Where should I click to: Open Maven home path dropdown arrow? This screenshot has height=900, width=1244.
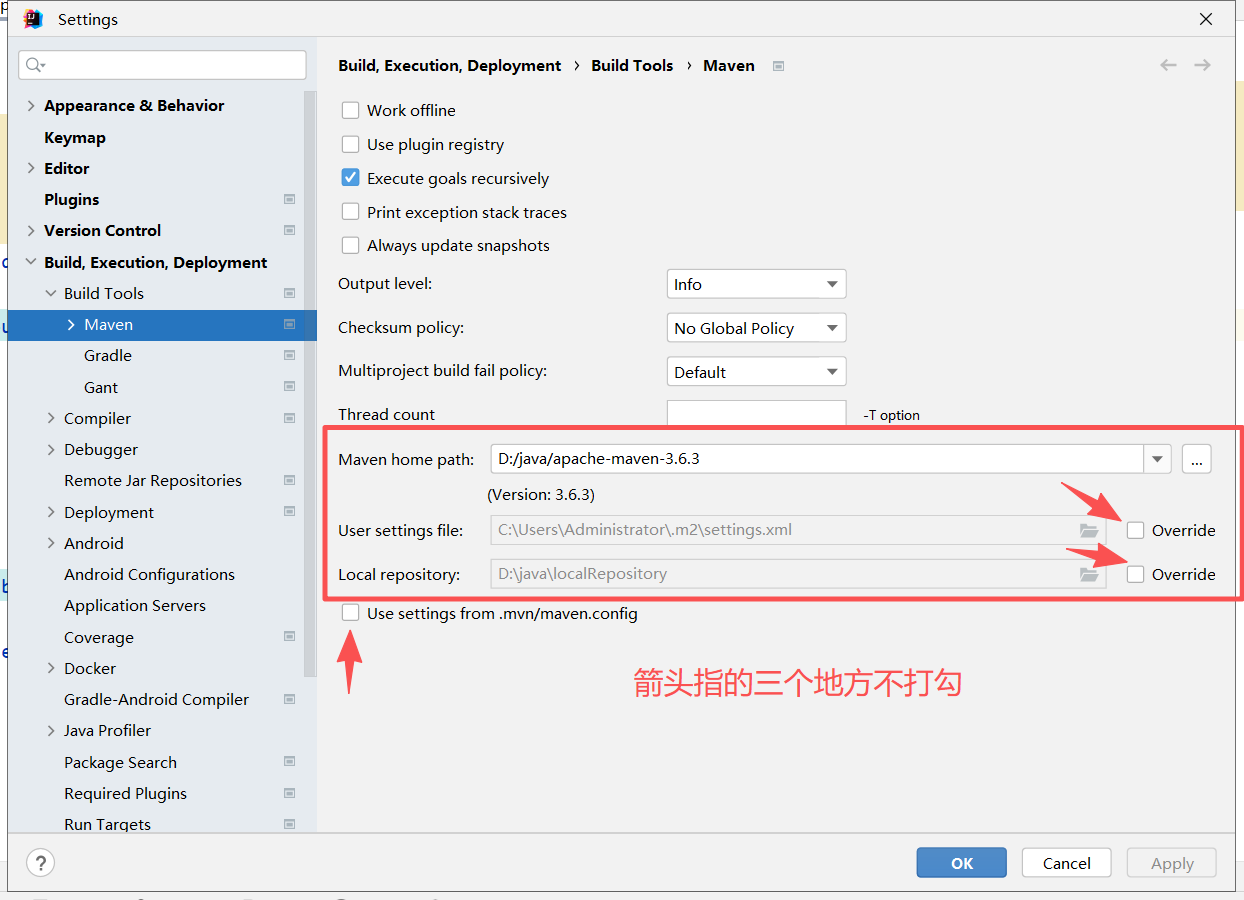(x=1157, y=459)
